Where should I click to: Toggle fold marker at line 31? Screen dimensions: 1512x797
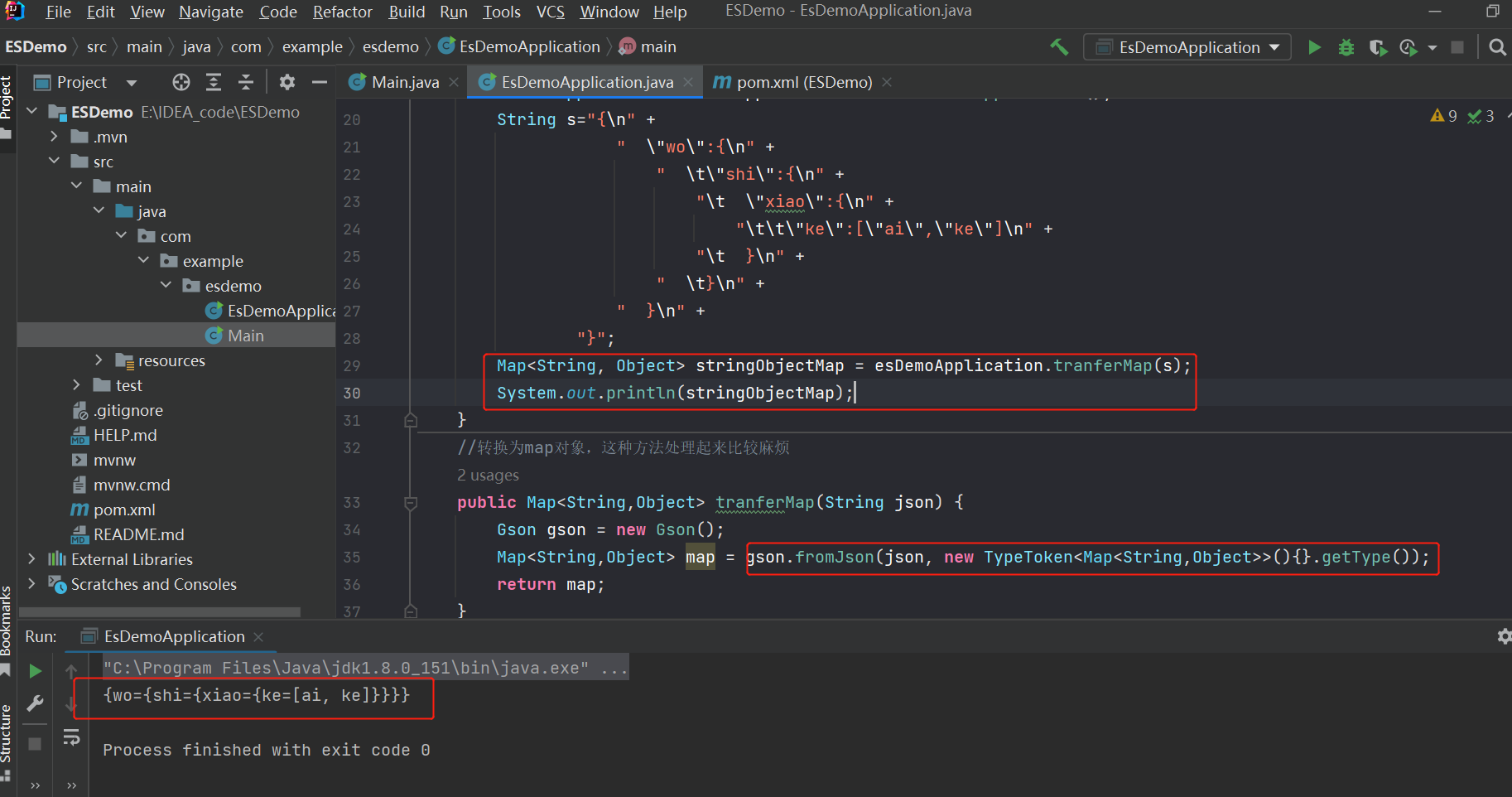pos(411,420)
